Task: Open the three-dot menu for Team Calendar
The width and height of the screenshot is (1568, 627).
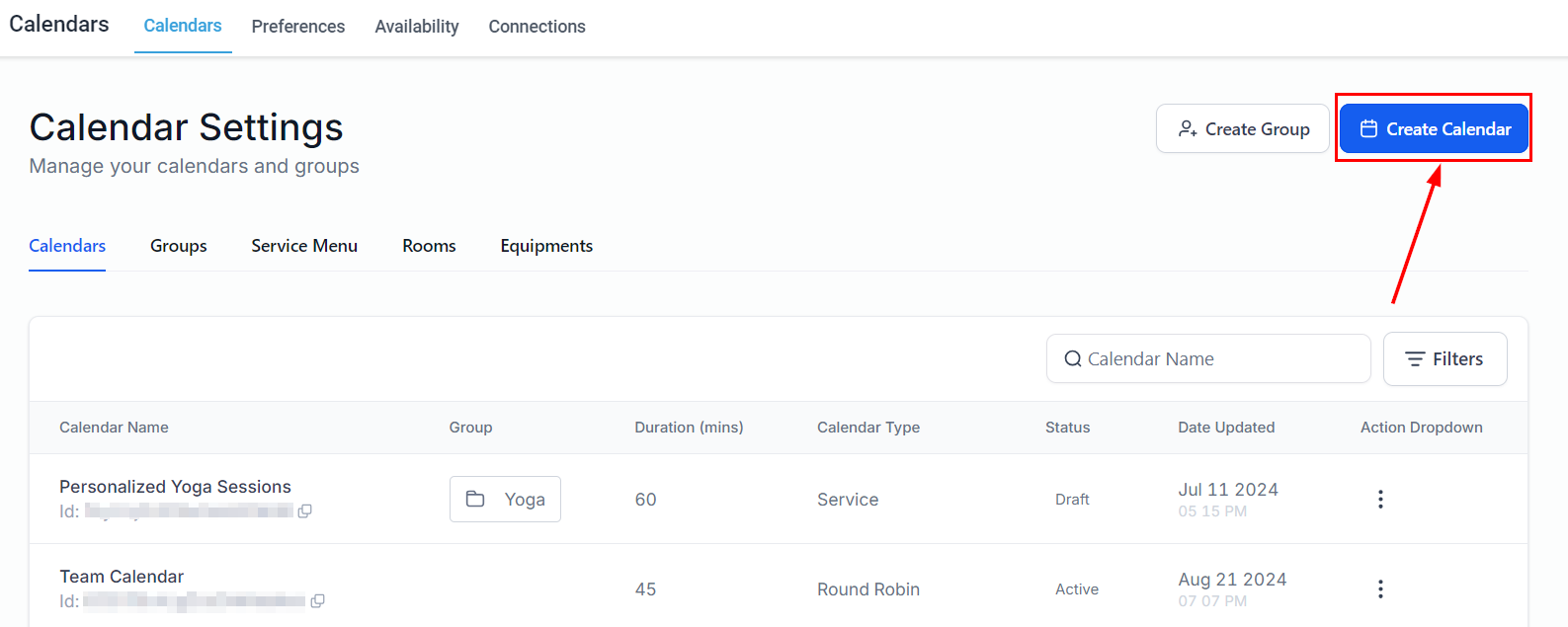Action: 1380,589
